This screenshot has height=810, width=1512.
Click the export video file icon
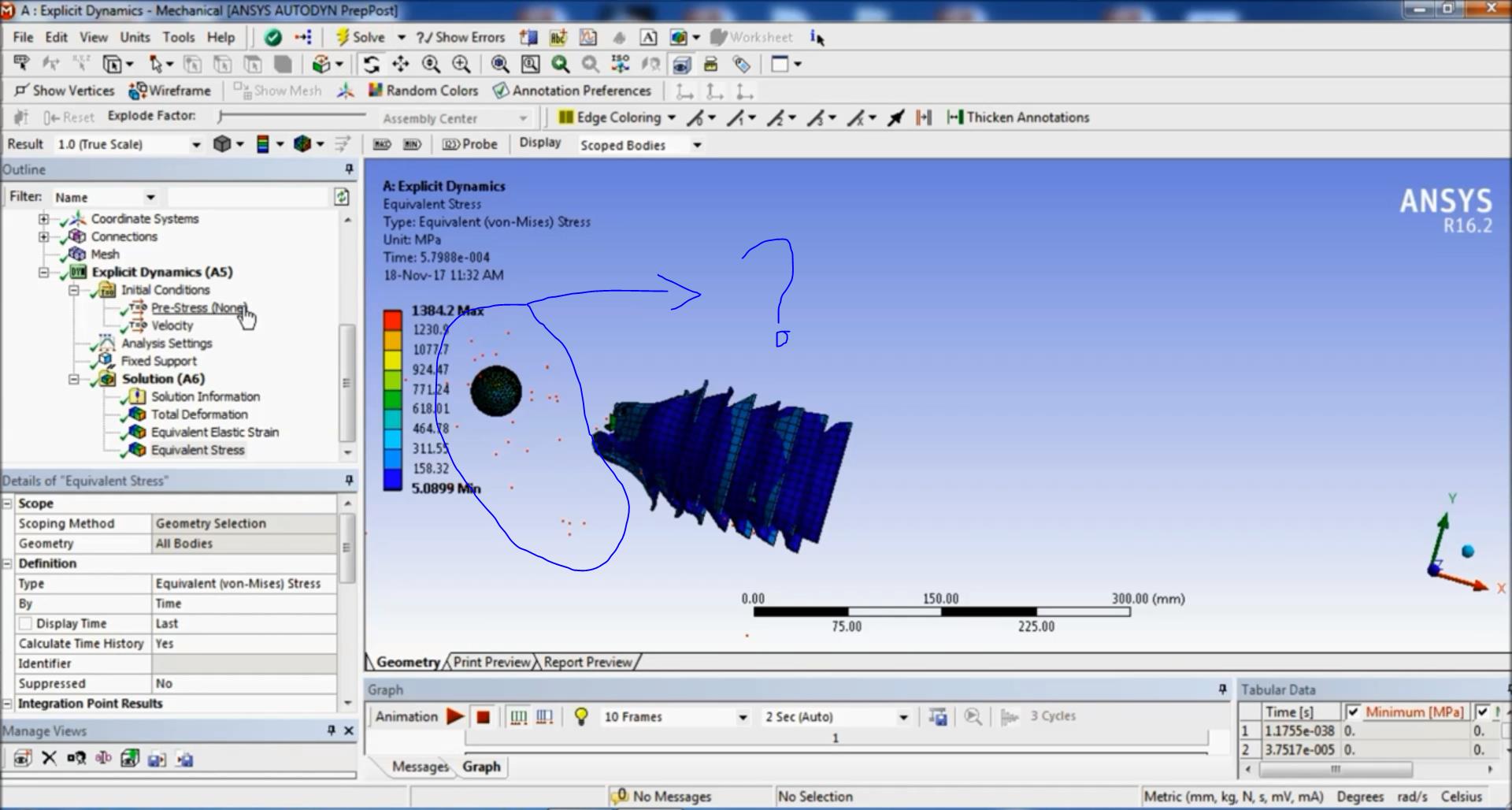point(937,717)
